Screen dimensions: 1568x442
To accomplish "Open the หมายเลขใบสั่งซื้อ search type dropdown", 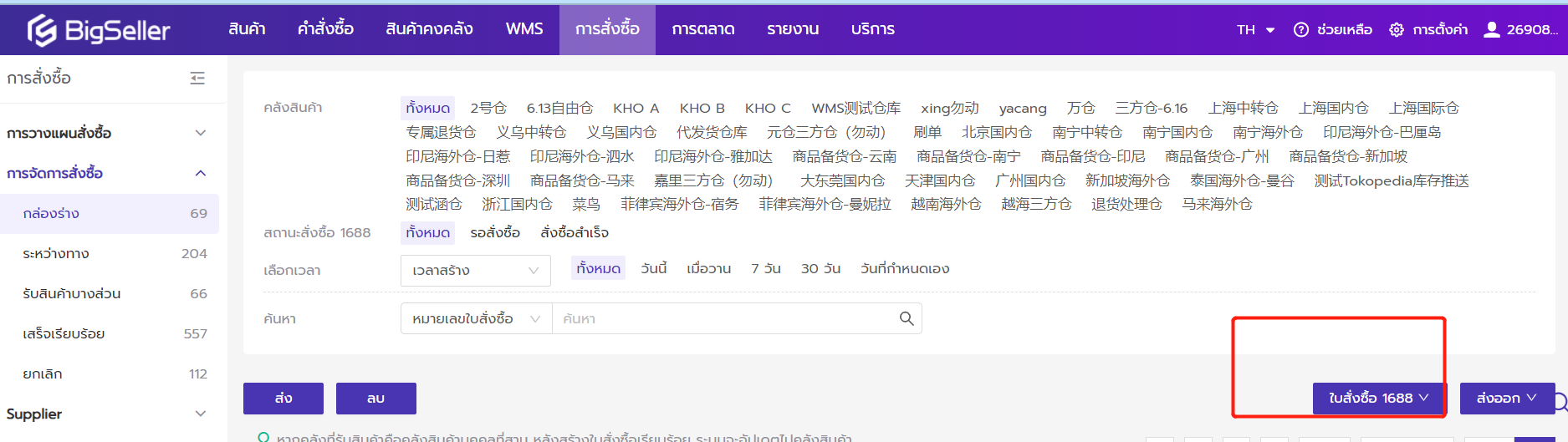I will click(x=476, y=318).
